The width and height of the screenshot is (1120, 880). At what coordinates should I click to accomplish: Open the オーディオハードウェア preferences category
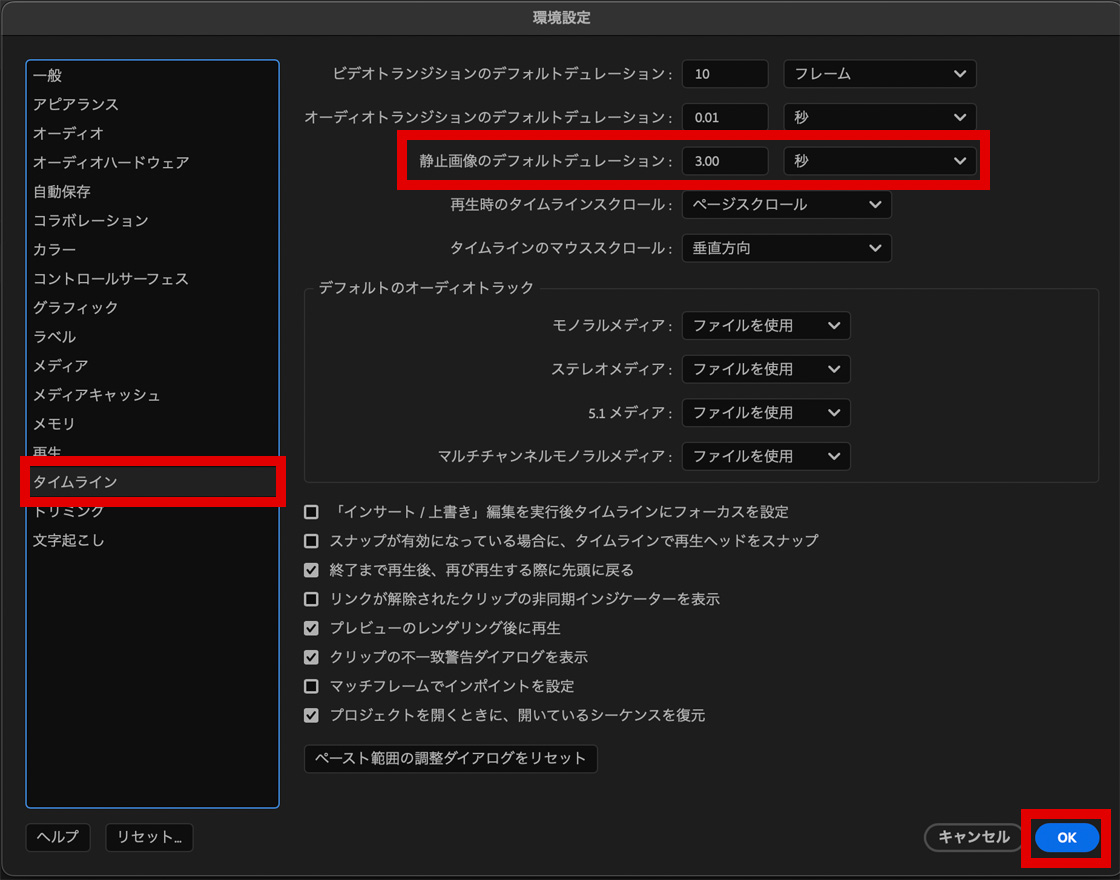111,162
